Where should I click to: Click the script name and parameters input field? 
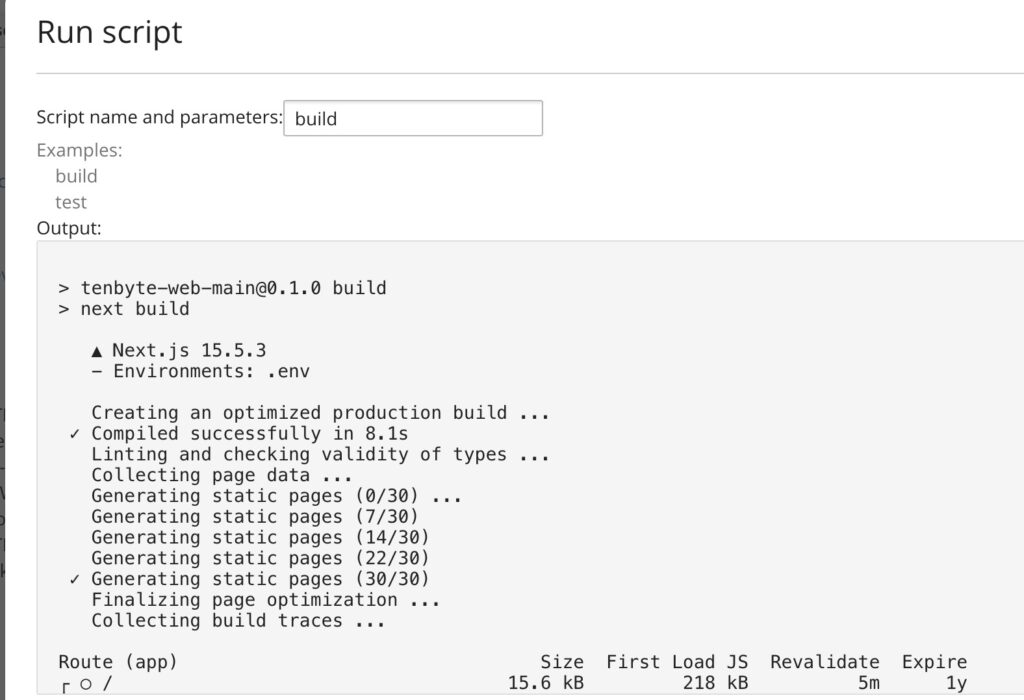(413, 118)
